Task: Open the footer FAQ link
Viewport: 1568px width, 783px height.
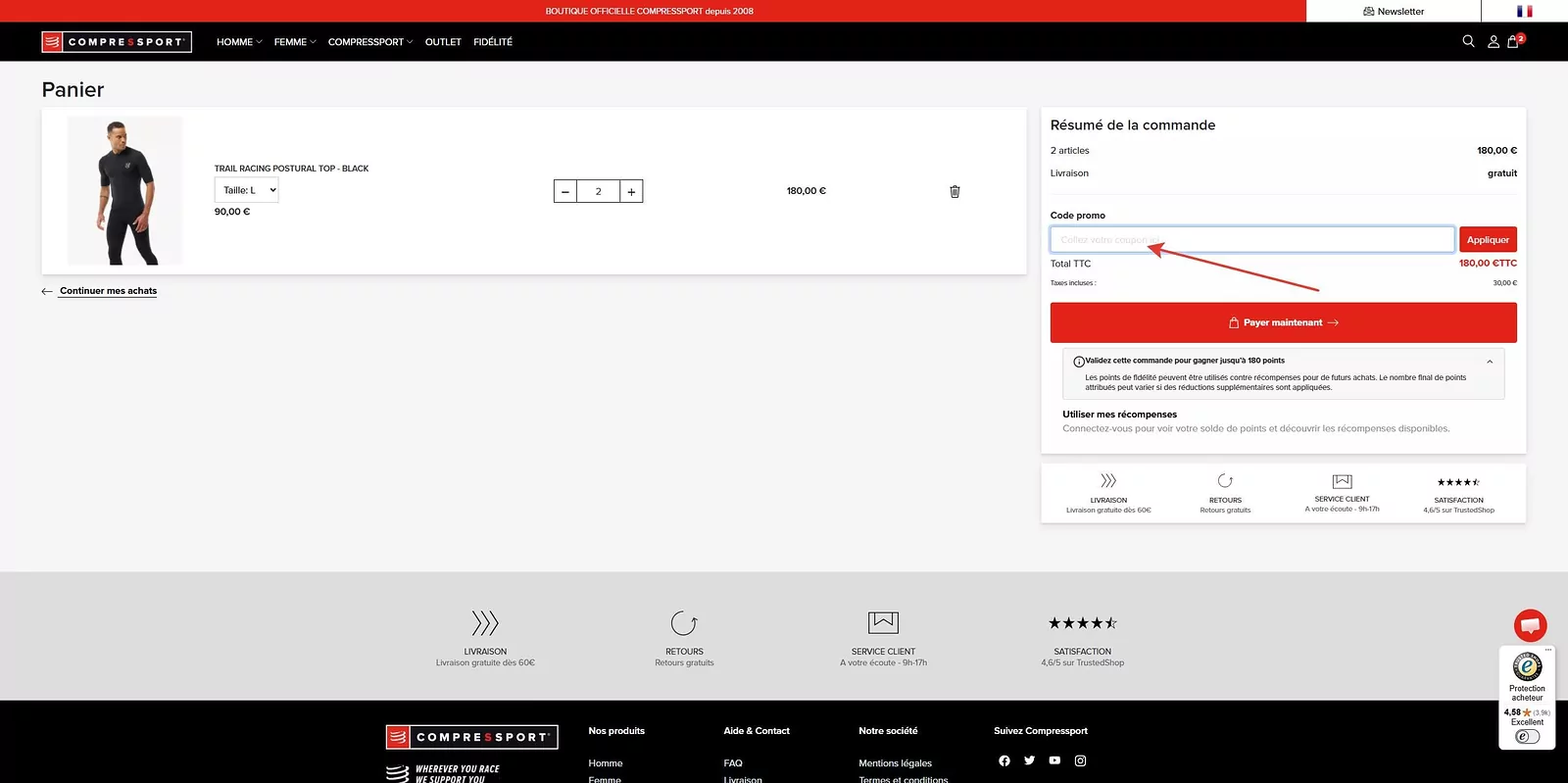Action: (x=733, y=763)
